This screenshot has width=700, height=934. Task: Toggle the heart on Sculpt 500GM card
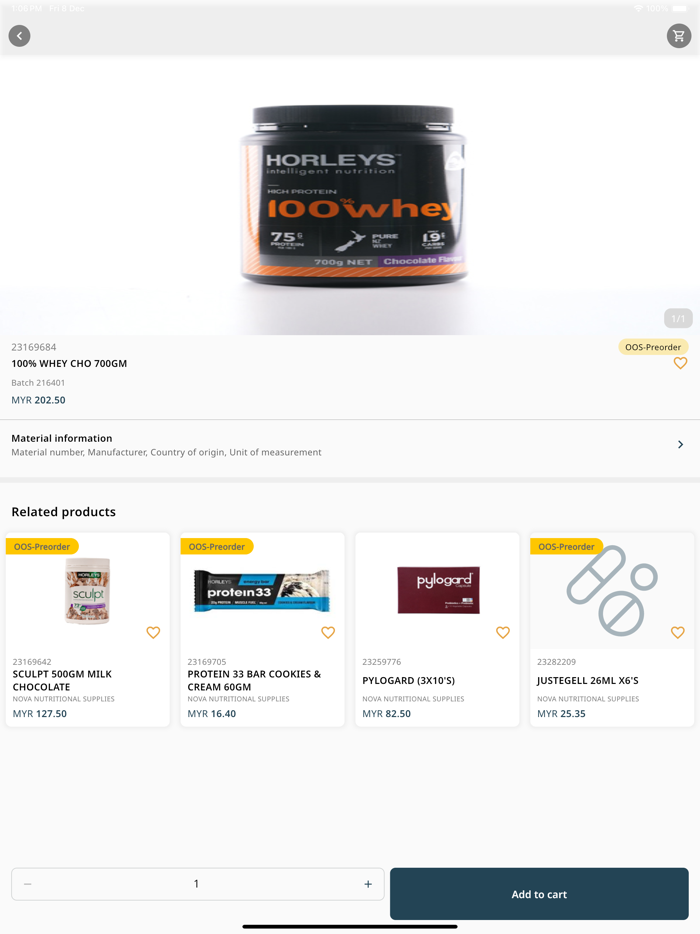(153, 632)
